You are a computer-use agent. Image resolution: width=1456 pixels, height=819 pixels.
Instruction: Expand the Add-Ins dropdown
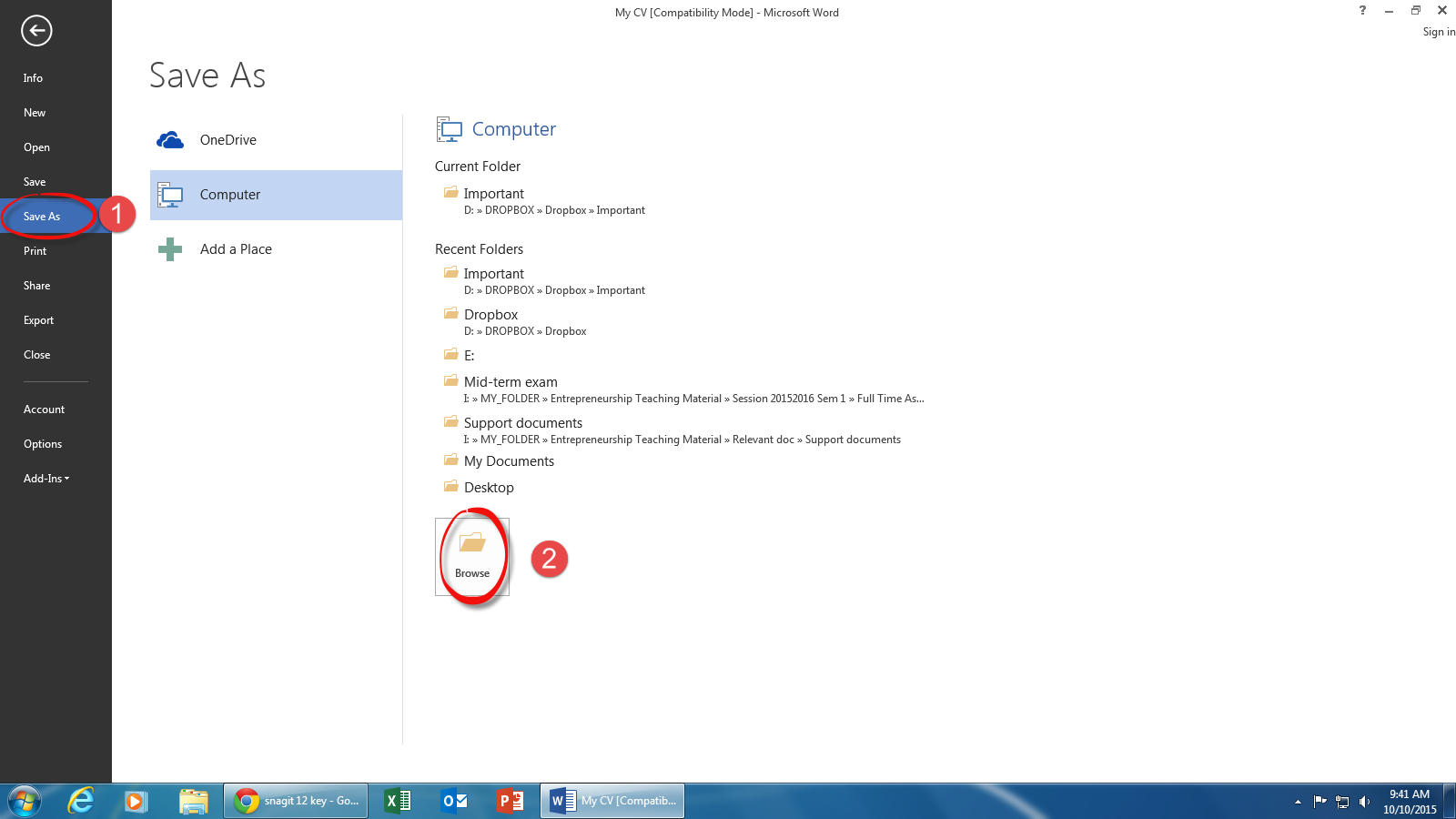point(45,478)
